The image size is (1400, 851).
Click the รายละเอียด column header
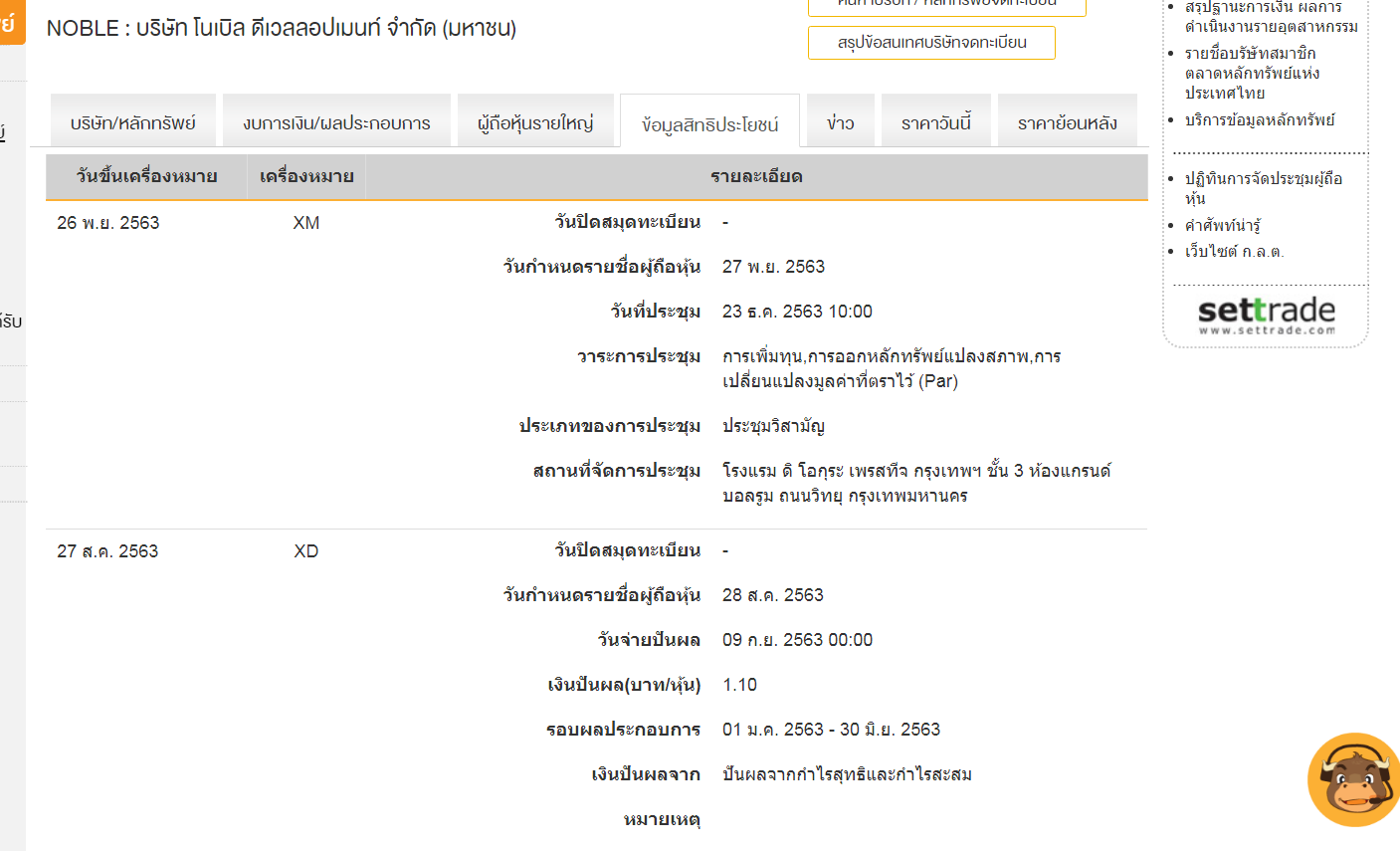(756, 176)
